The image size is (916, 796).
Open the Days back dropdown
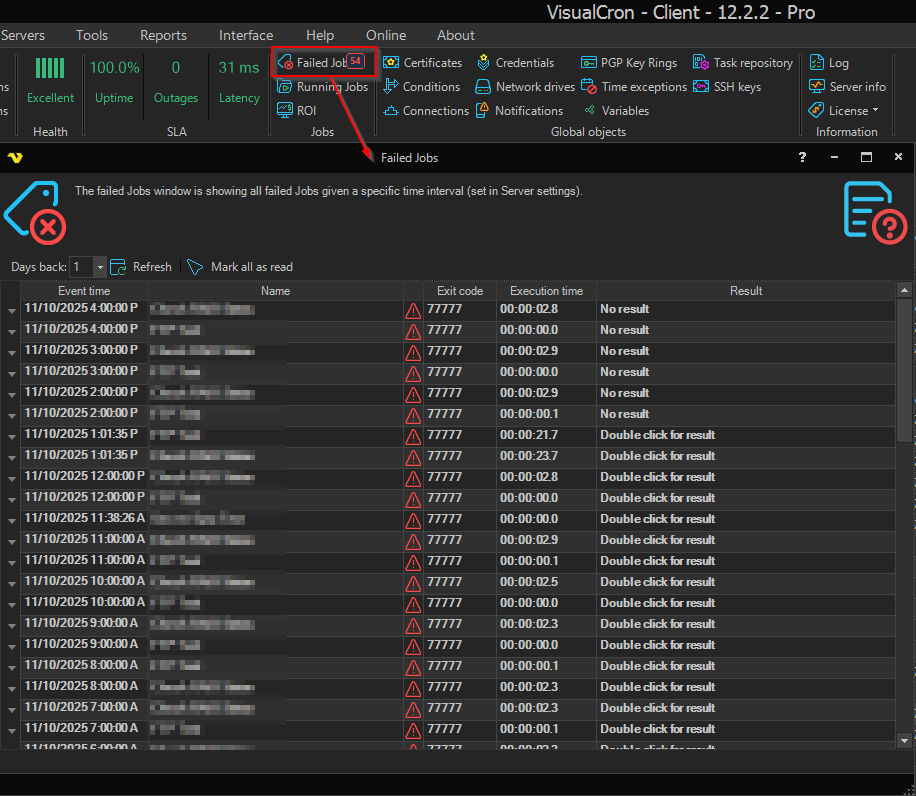[x=99, y=267]
